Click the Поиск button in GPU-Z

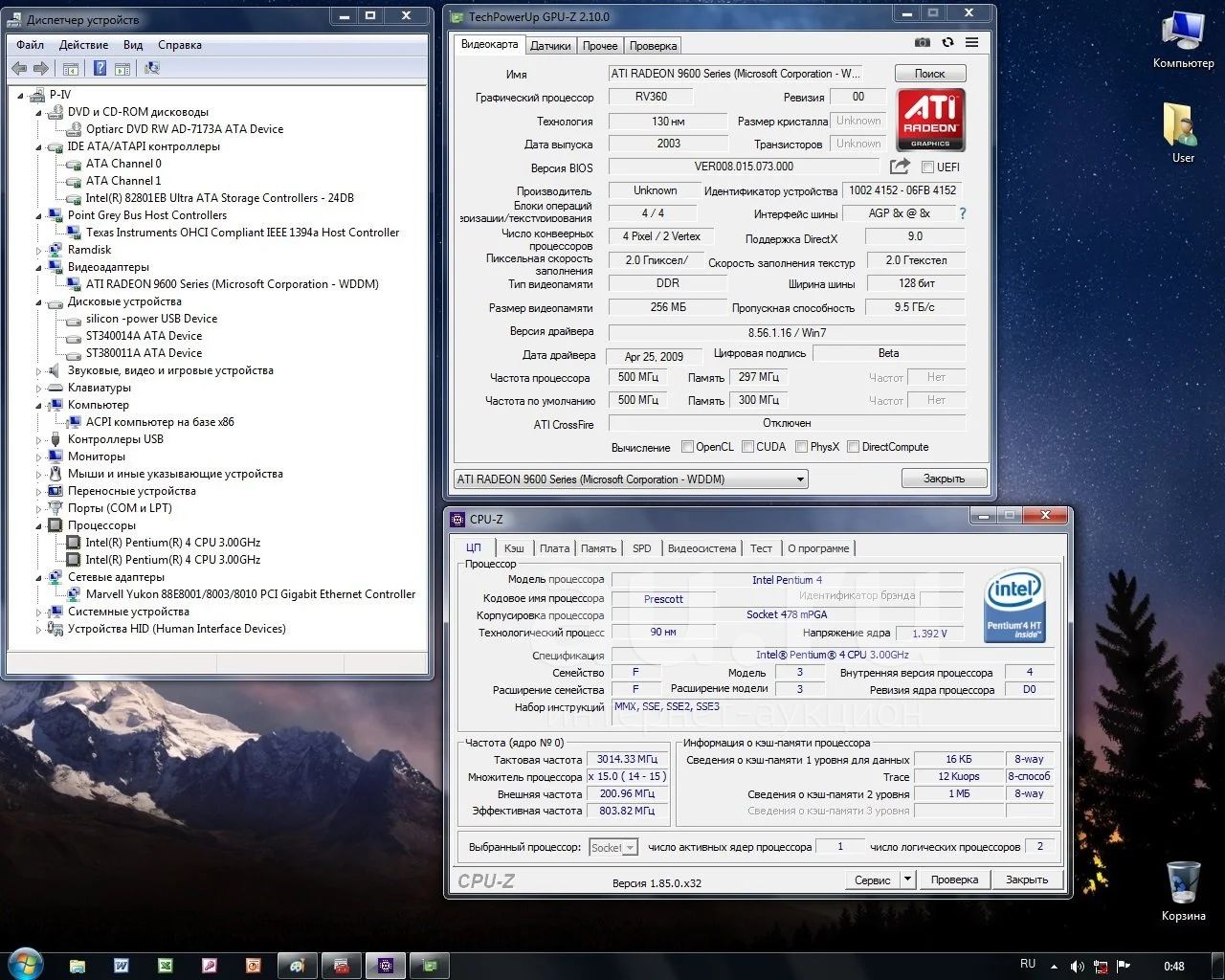929,74
